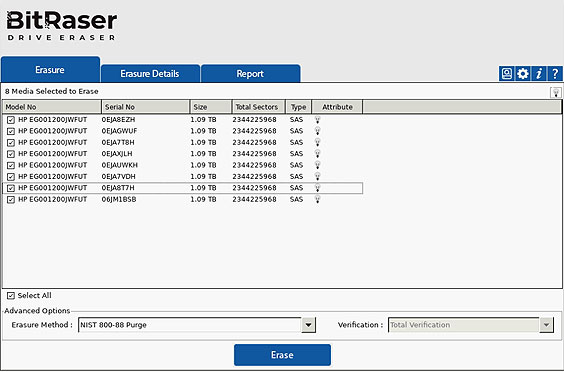564x372 pixels.
Task: Click total sectors for serial 0EJAGWUF
Action: pyautogui.click(x=254, y=131)
